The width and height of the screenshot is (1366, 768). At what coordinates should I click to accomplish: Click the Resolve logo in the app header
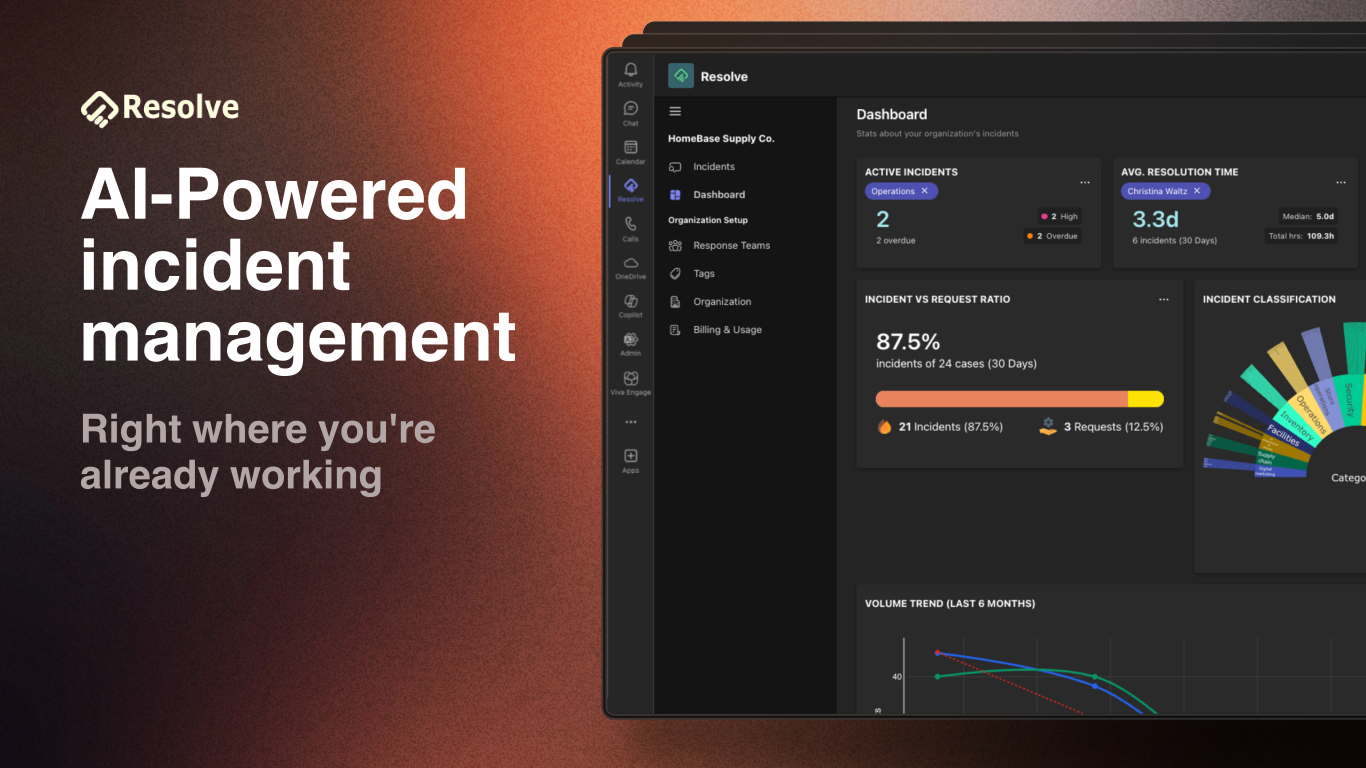click(x=681, y=76)
